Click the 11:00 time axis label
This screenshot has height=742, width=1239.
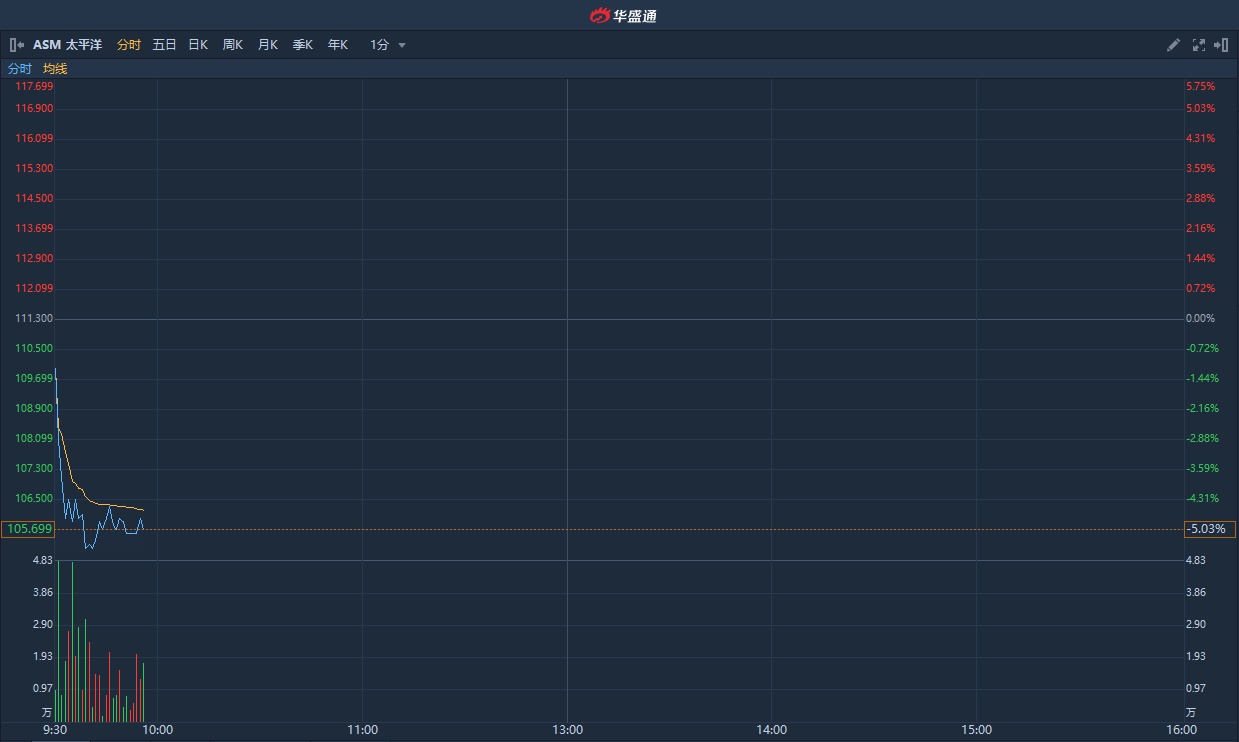362,730
